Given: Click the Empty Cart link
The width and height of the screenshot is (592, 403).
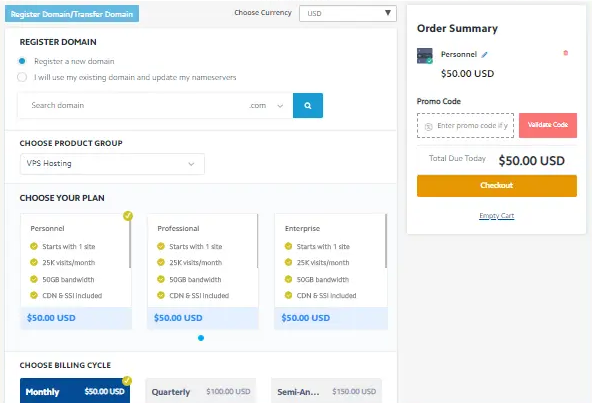Looking at the screenshot, I should [496, 216].
